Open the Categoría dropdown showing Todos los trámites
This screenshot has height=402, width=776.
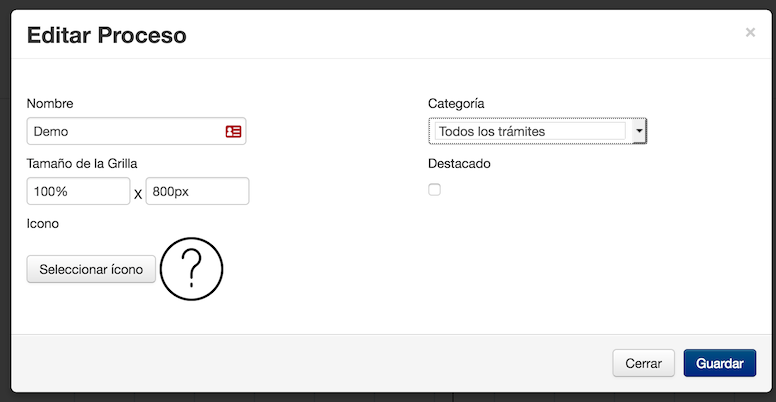pyautogui.click(x=537, y=131)
